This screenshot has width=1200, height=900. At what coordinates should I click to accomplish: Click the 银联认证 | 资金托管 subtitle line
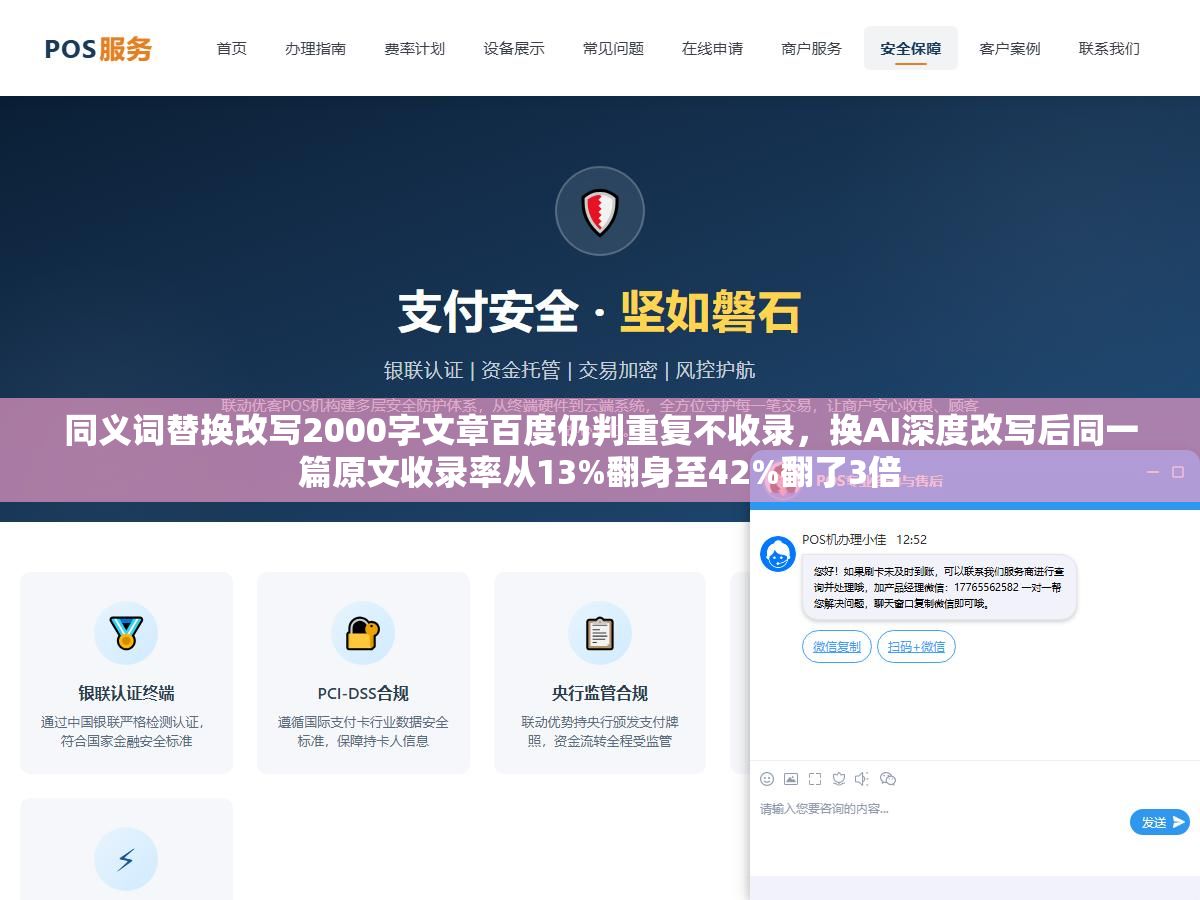[x=570, y=370]
